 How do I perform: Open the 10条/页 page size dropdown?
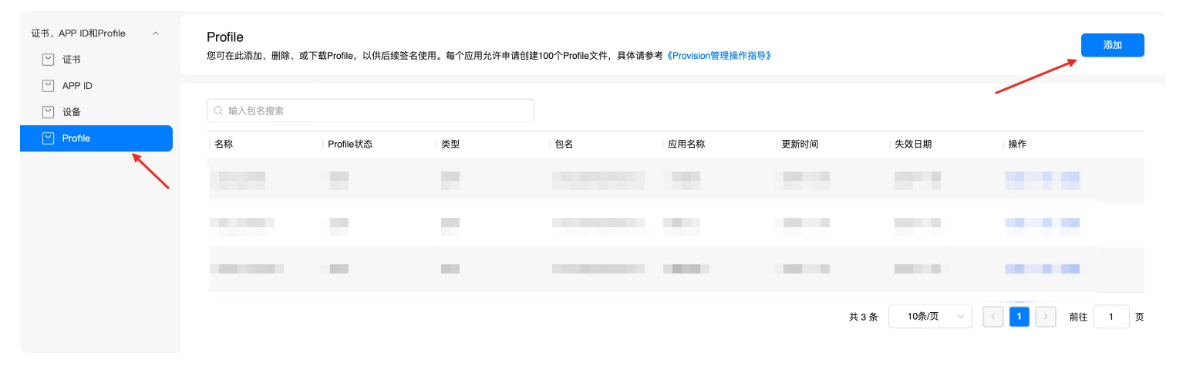(930, 317)
